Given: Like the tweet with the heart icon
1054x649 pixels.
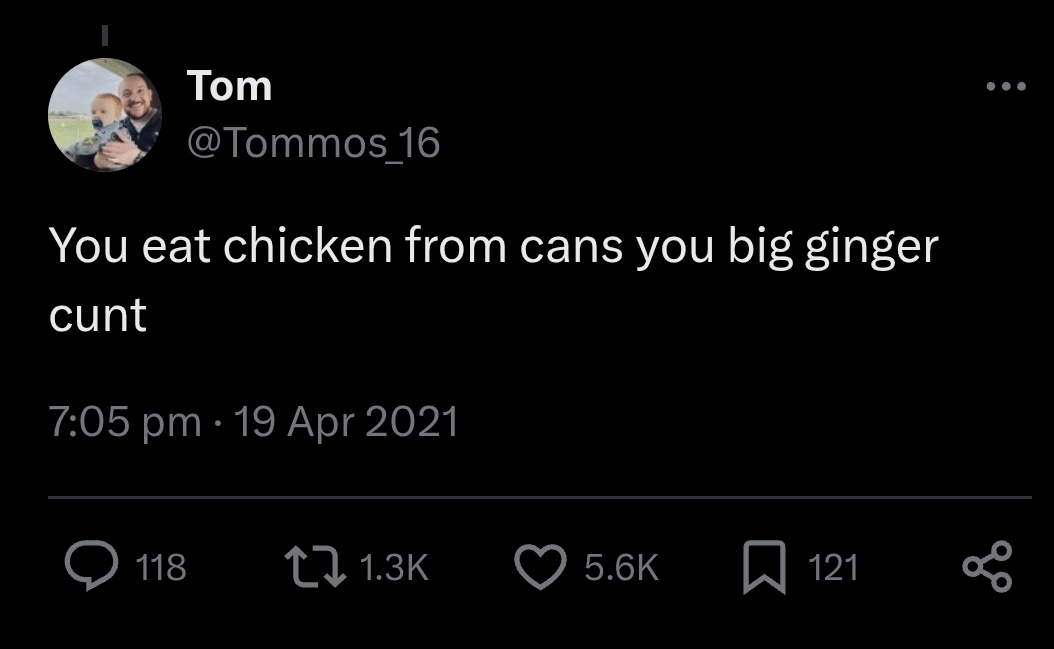Looking at the screenshot, I should (x=541, y=568).
